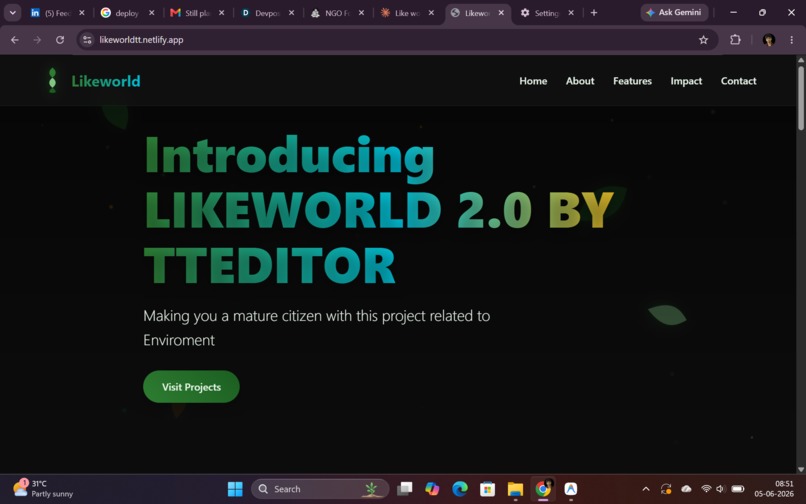Screen dimensions: 806x504
Task: Click the sync tray icon beside chevron
Action: (666, 489)
